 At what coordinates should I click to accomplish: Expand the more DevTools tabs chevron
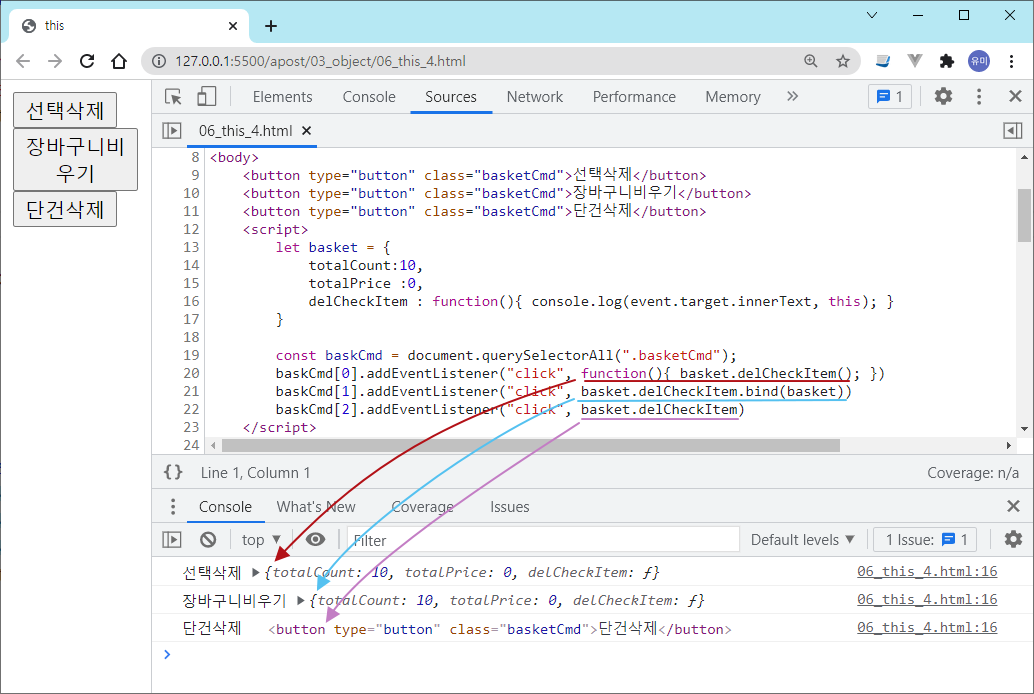click(793, 97)
